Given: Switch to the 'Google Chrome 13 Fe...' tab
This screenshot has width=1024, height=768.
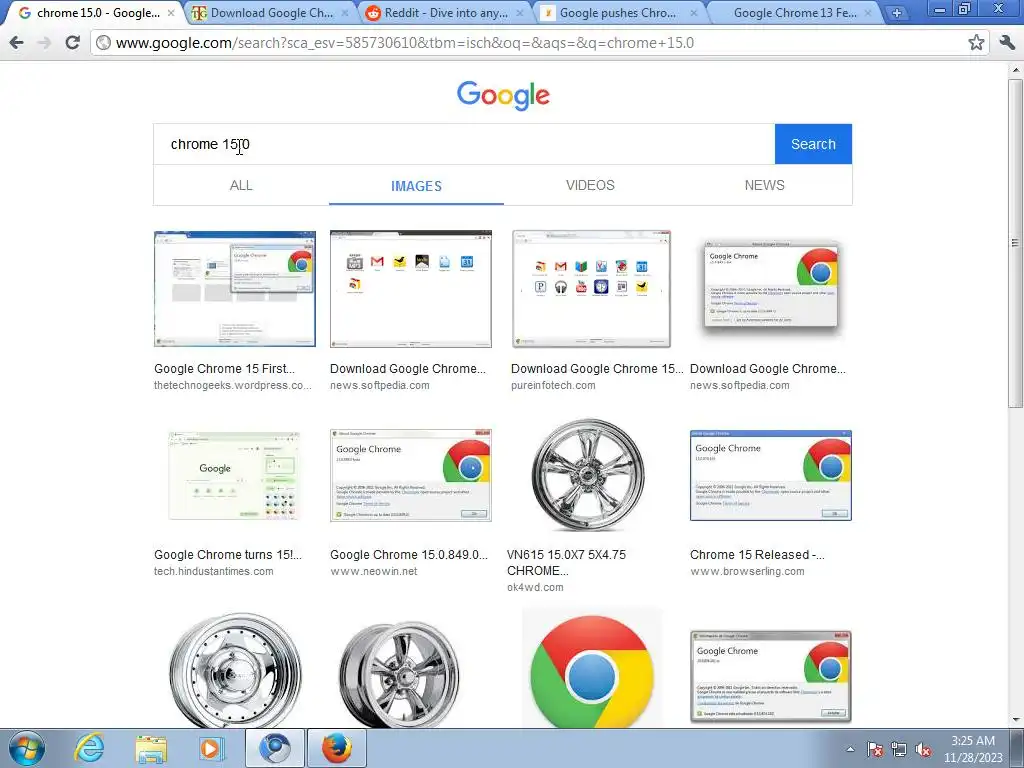Looking at the screenshot, I should pos(794,12).
